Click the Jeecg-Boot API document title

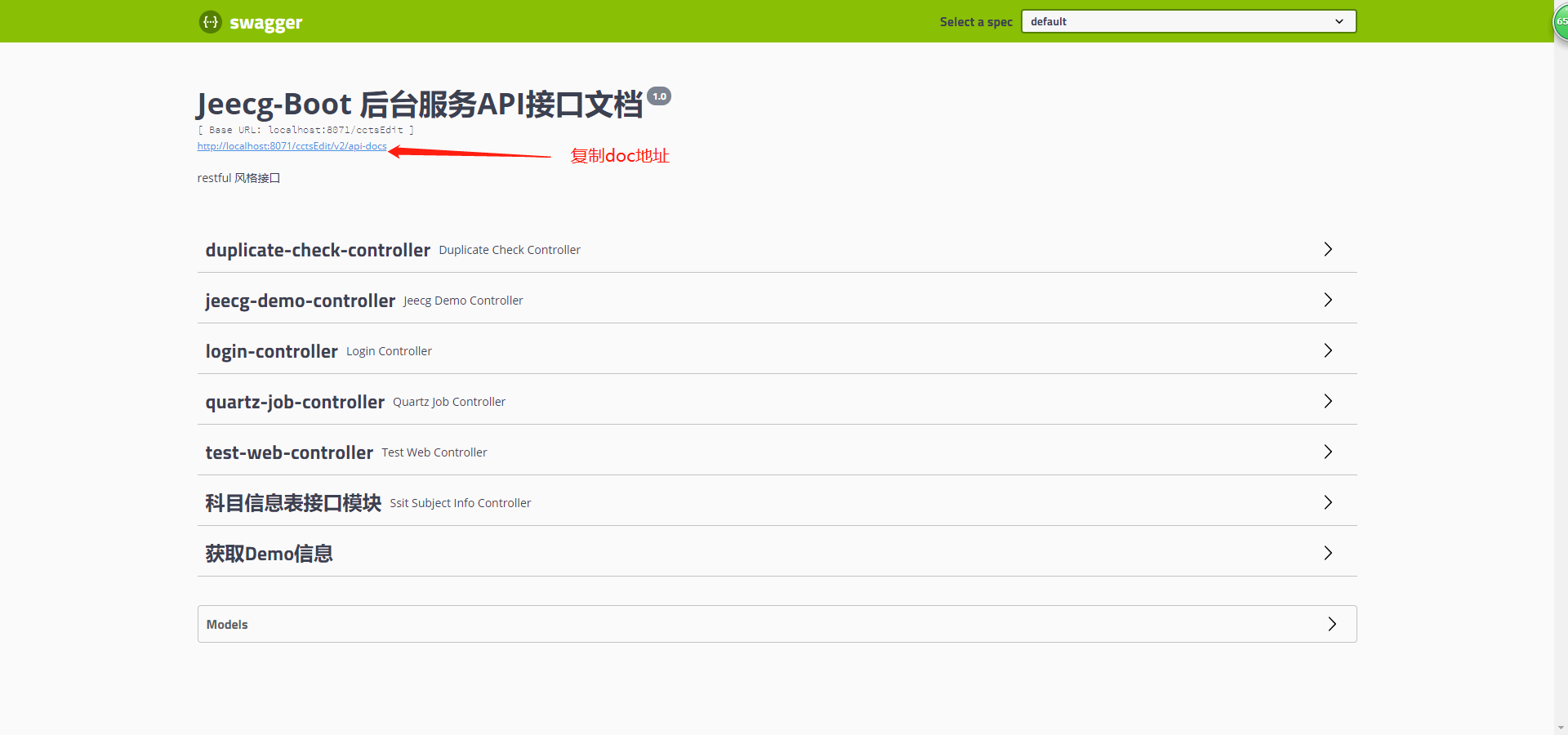(420, 105)
